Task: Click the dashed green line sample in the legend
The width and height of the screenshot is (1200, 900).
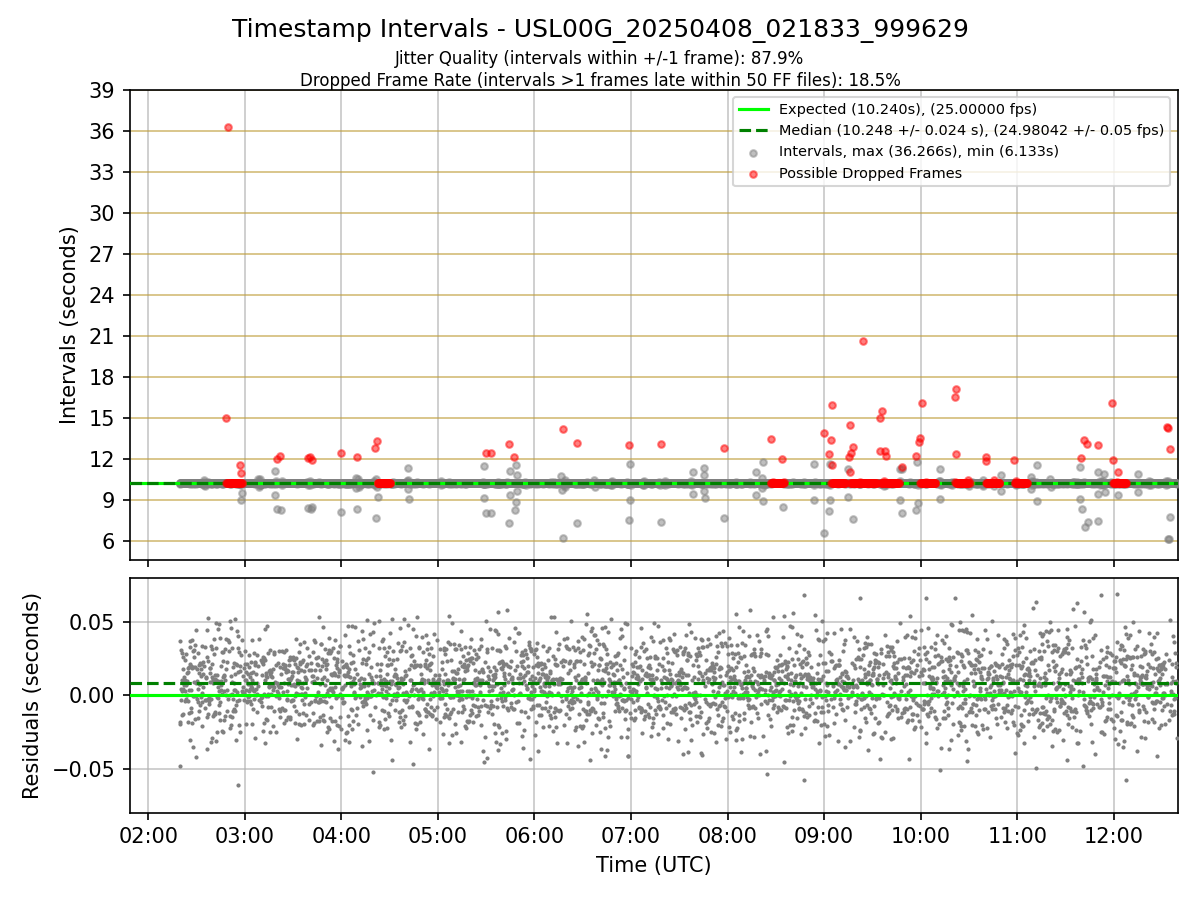Action: pyautogui.click(x=753, y=130)
